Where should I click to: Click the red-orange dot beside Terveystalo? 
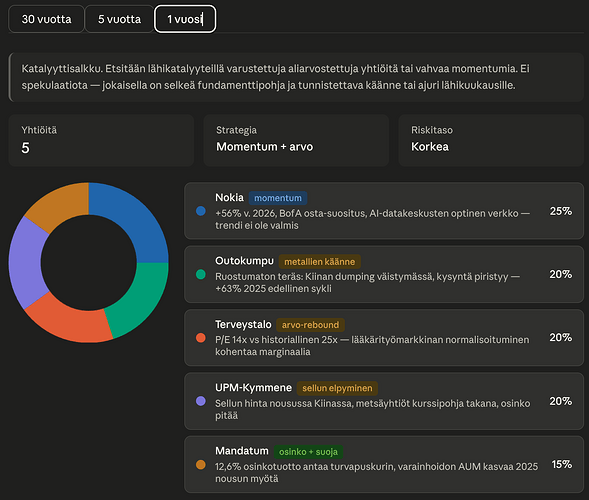click(x=201, y=338)
